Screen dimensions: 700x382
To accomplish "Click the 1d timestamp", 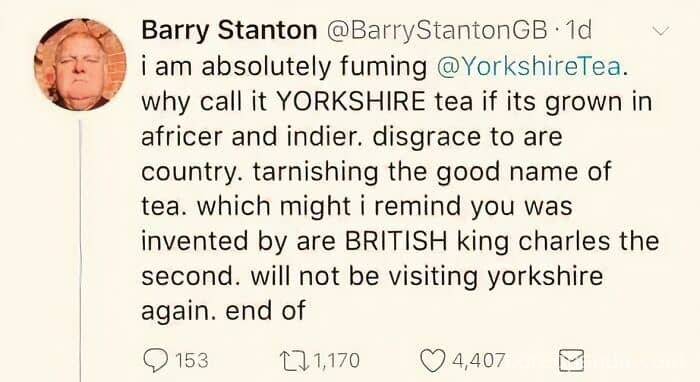I will (x=578, y=30).
